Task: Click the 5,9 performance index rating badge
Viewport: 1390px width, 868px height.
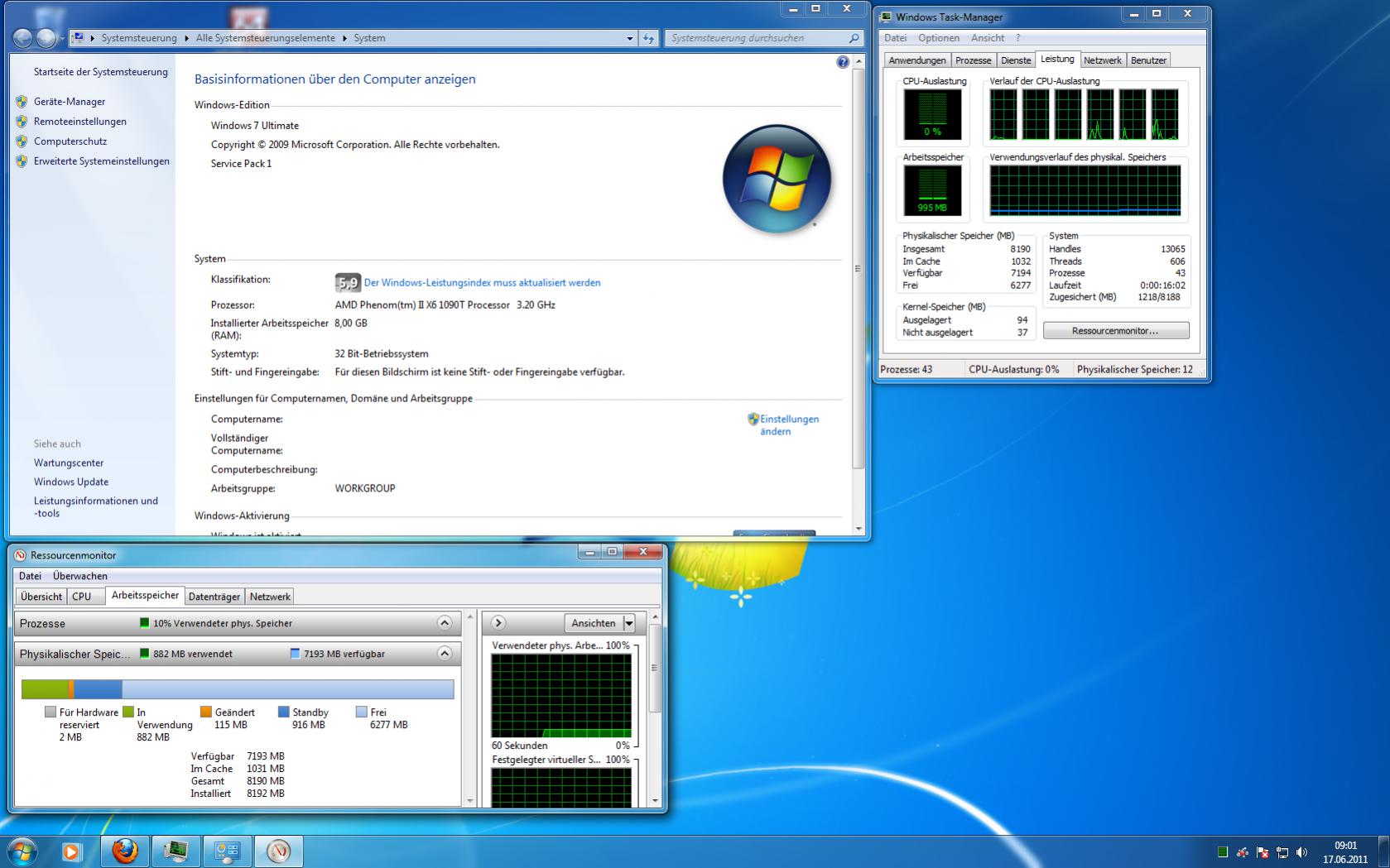Action: (x=347, y=283)
